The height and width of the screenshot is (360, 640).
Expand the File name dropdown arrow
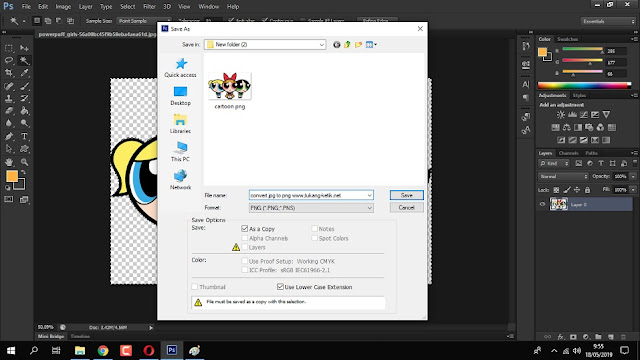pyautogui.click(x=369, y=195)
